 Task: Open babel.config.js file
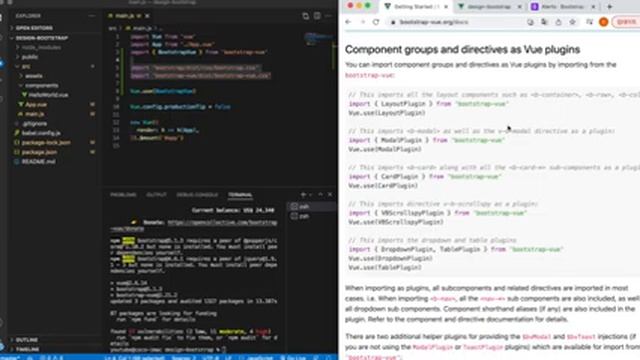[x=41, y=133]
